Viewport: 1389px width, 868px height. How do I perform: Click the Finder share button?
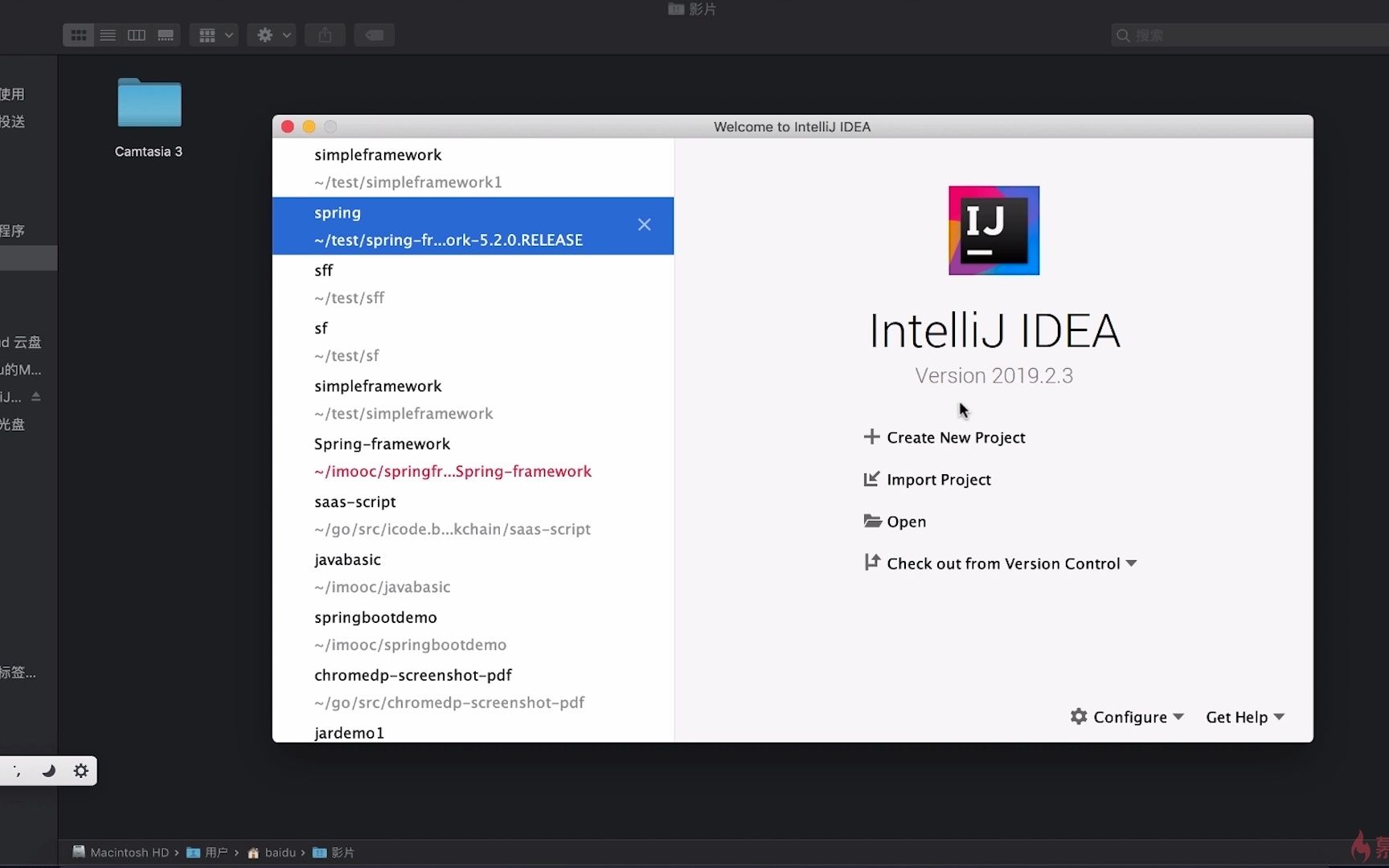pyautogui.click(x=325, y=35)
